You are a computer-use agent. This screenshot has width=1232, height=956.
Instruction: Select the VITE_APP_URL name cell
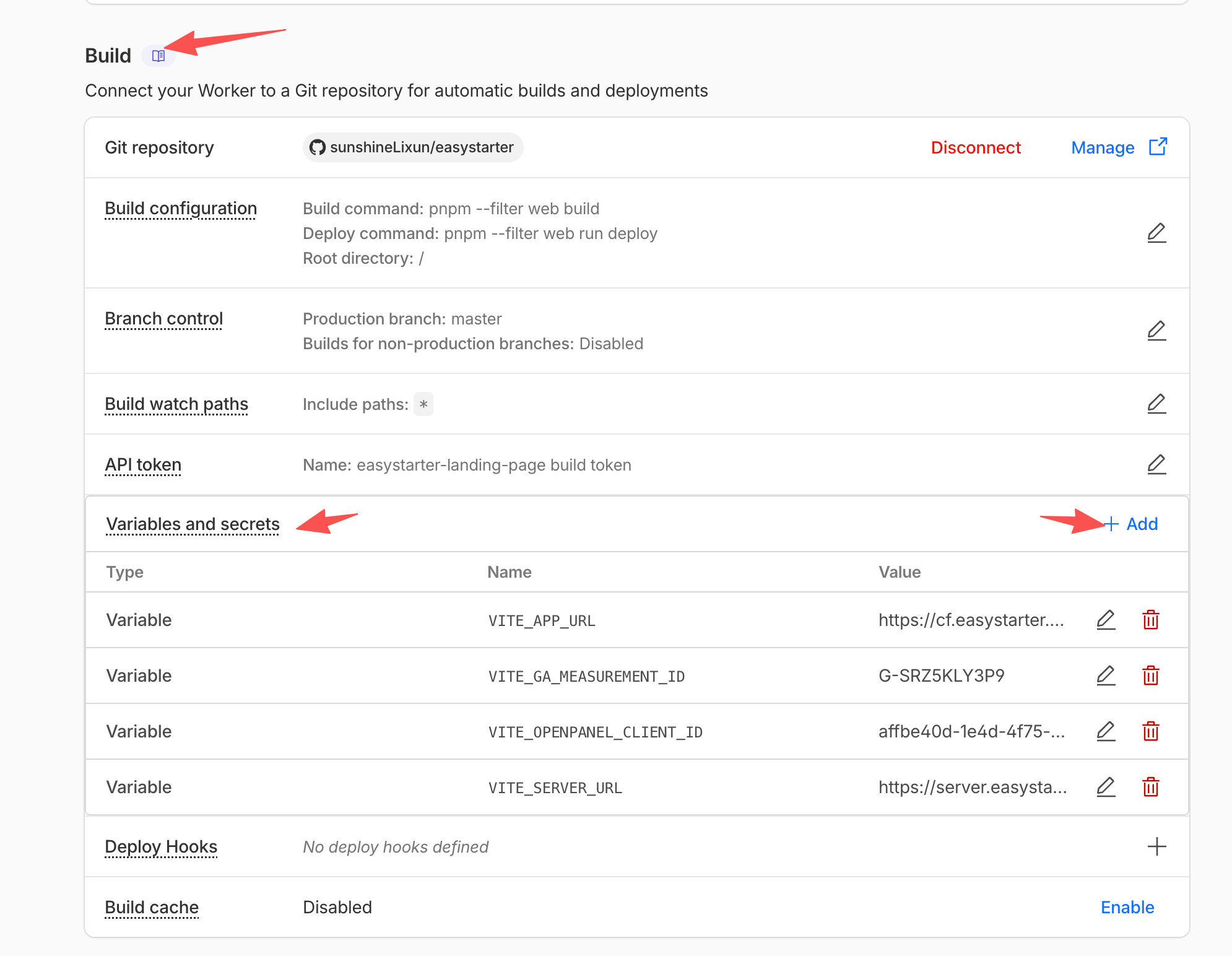[542, 620]
